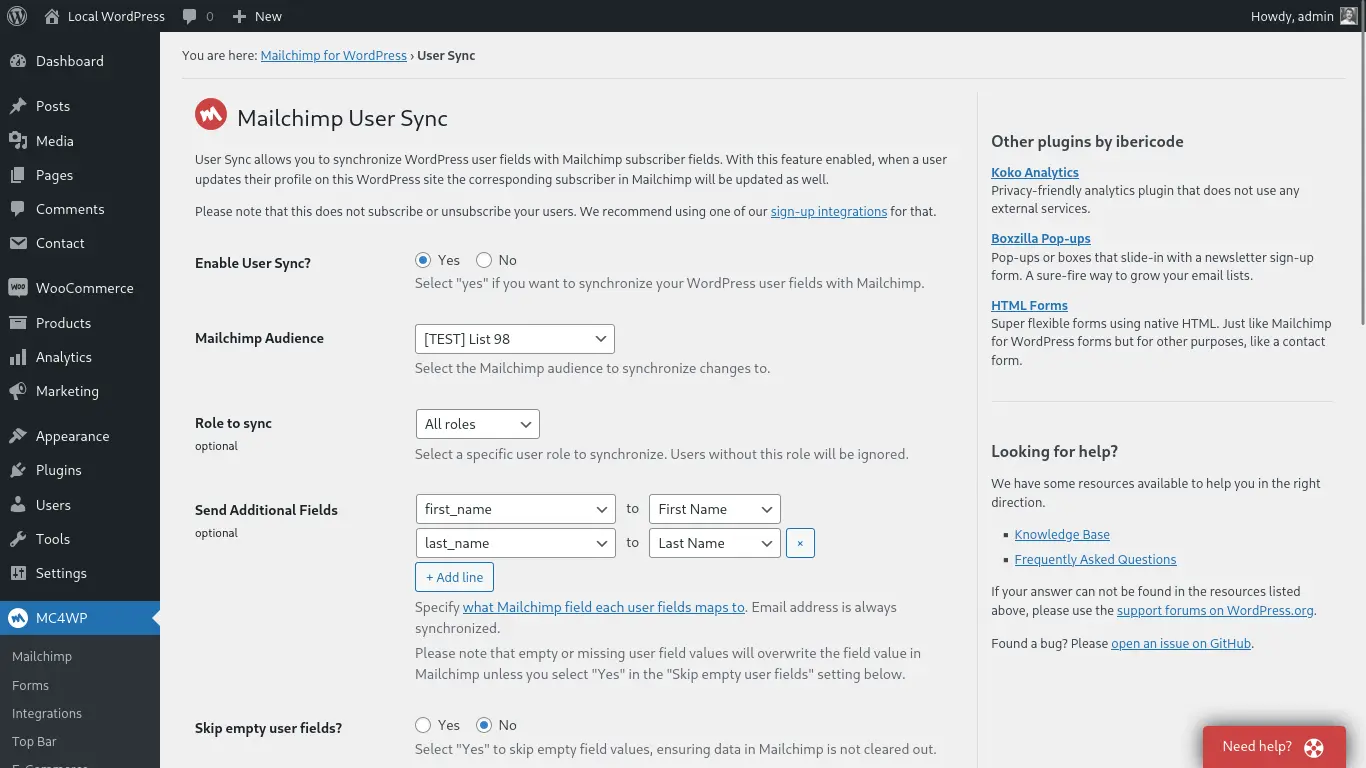Open the First Name Mailchimp field dropdown
This screenshot has width=1366, height=768.
[x=715, y=509]
